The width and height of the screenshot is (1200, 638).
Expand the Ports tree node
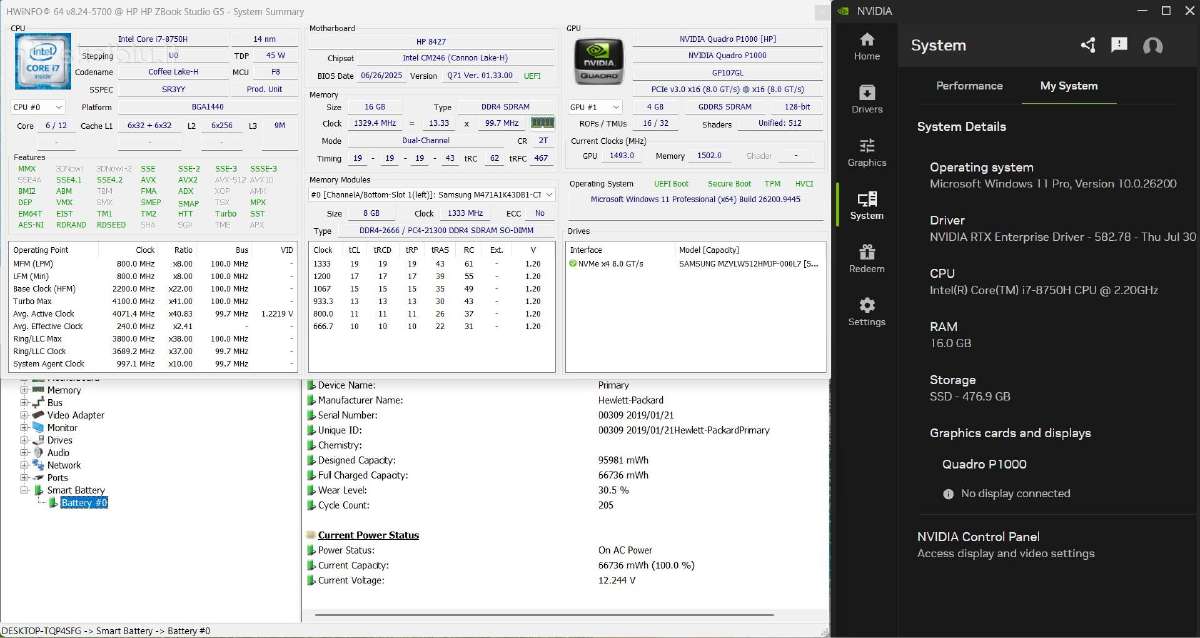(x=24, y=478)
